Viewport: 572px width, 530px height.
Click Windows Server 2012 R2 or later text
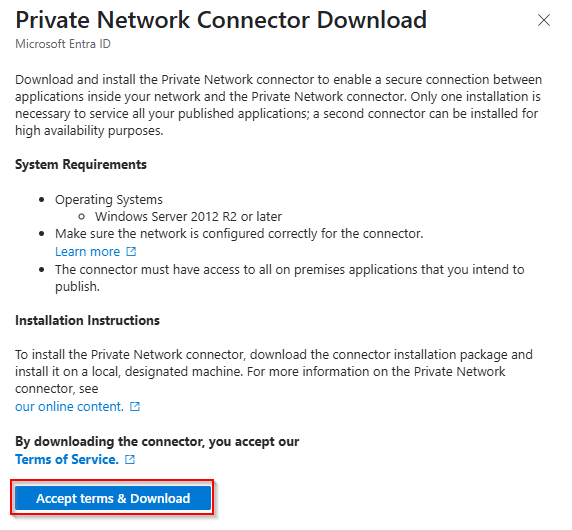(188, 217)
